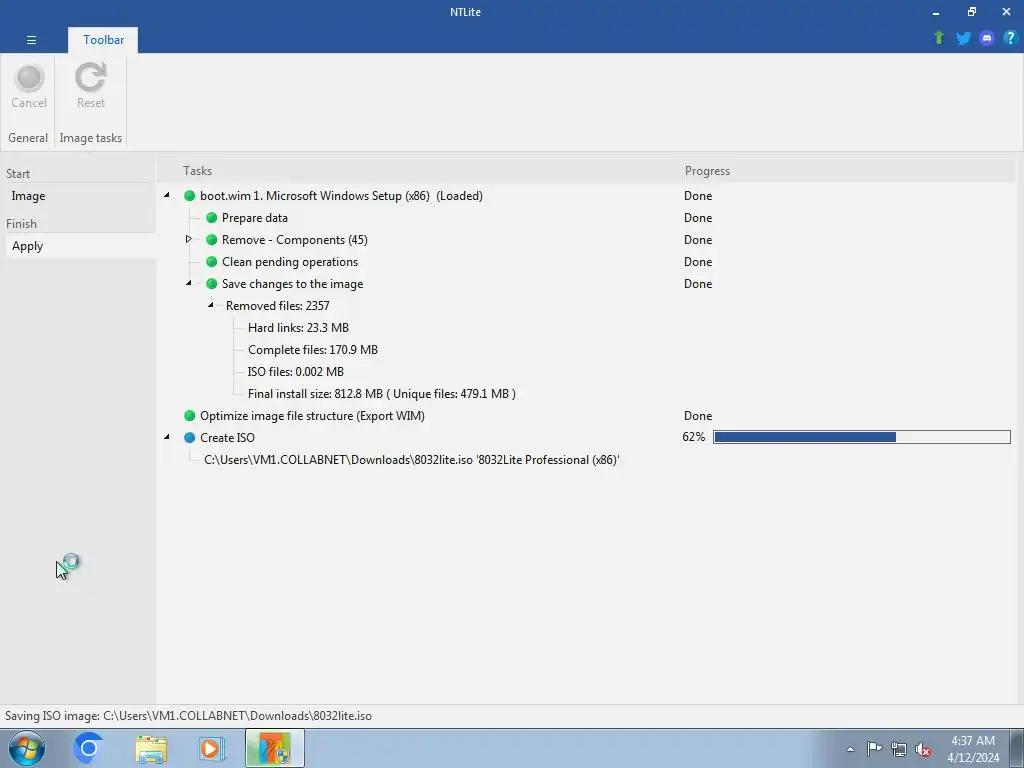The height and width of the screenshot is (768, 1024).
Task: Select the Clean pending operations row
Action: [x=290, y=262]
